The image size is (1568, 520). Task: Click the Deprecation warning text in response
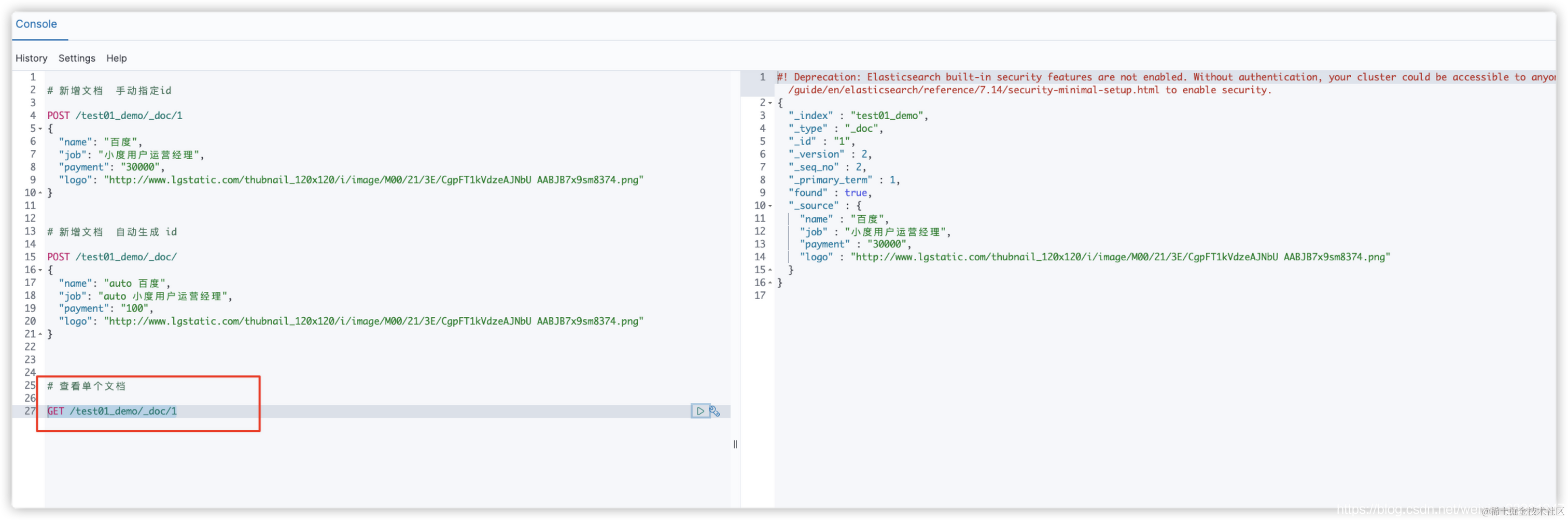[1166, 83]
